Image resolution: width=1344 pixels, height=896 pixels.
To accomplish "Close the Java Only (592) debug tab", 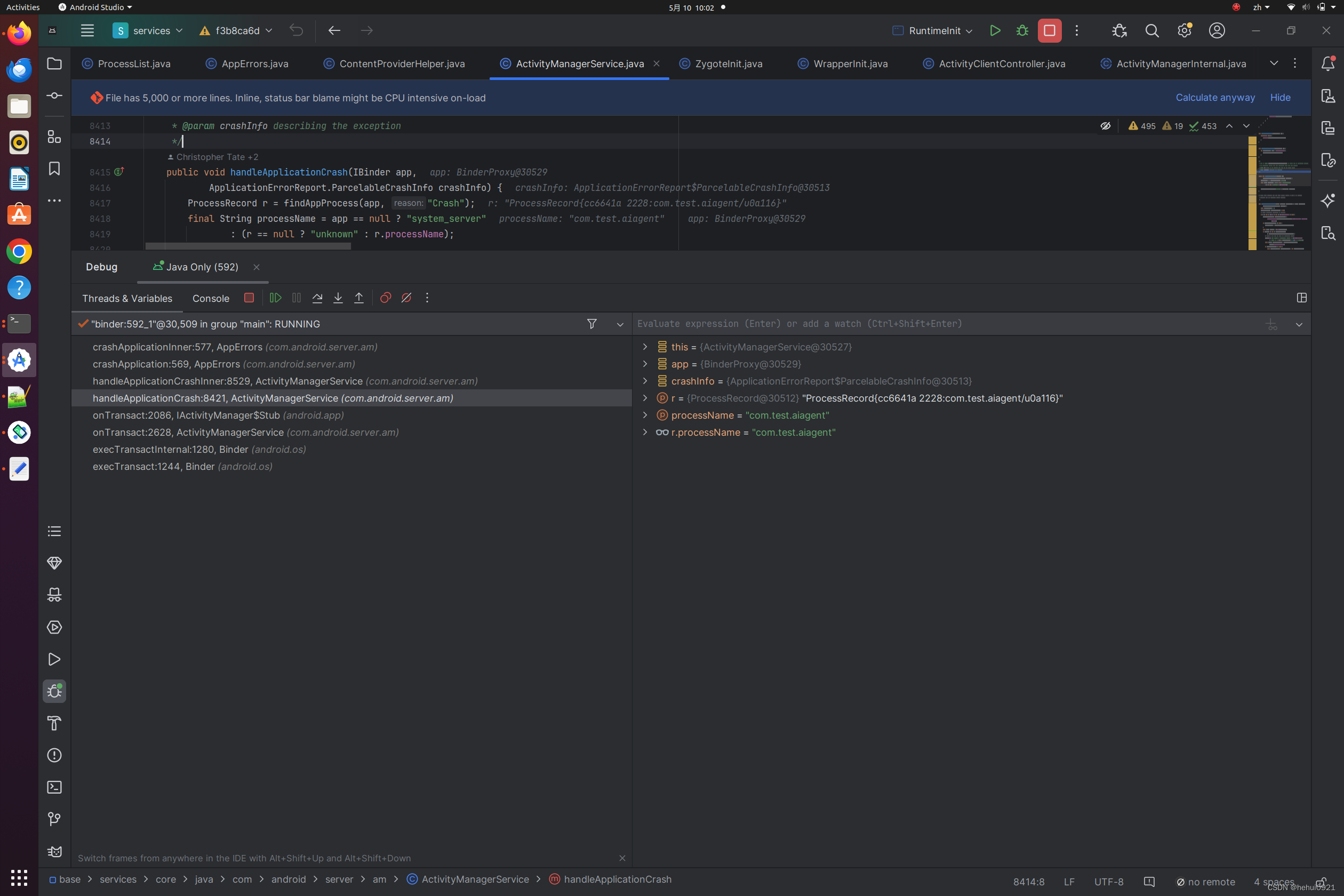I will coord(257,267).
